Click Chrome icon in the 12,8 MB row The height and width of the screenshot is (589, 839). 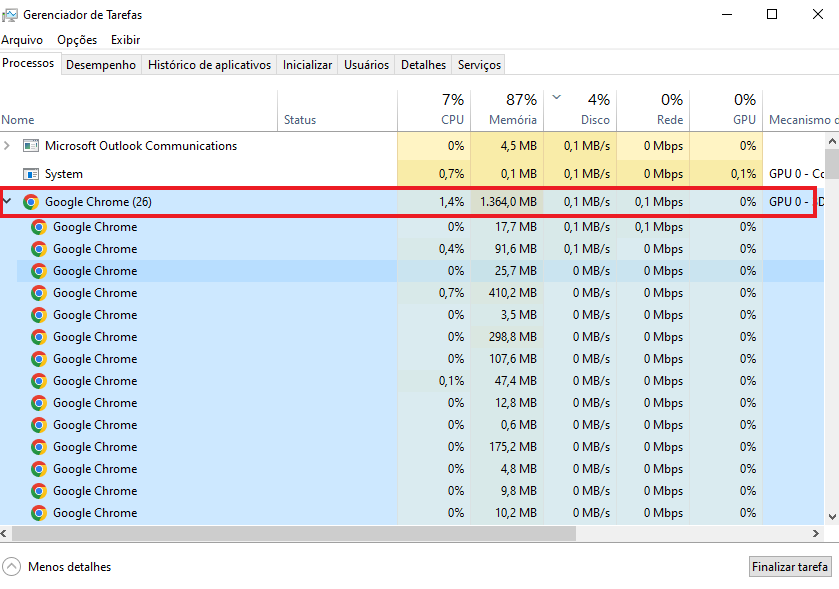39,403
